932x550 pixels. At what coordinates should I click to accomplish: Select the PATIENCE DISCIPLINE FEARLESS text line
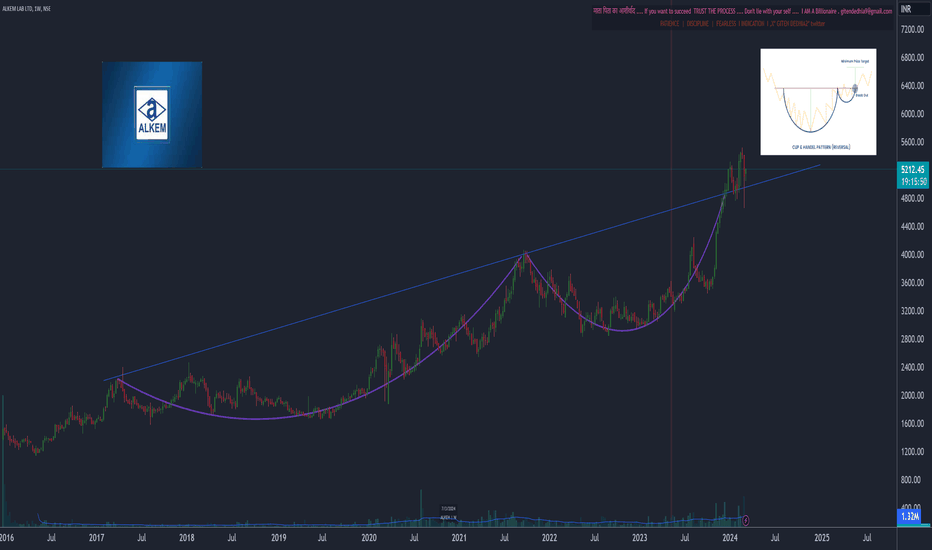(x=742, y=24)
